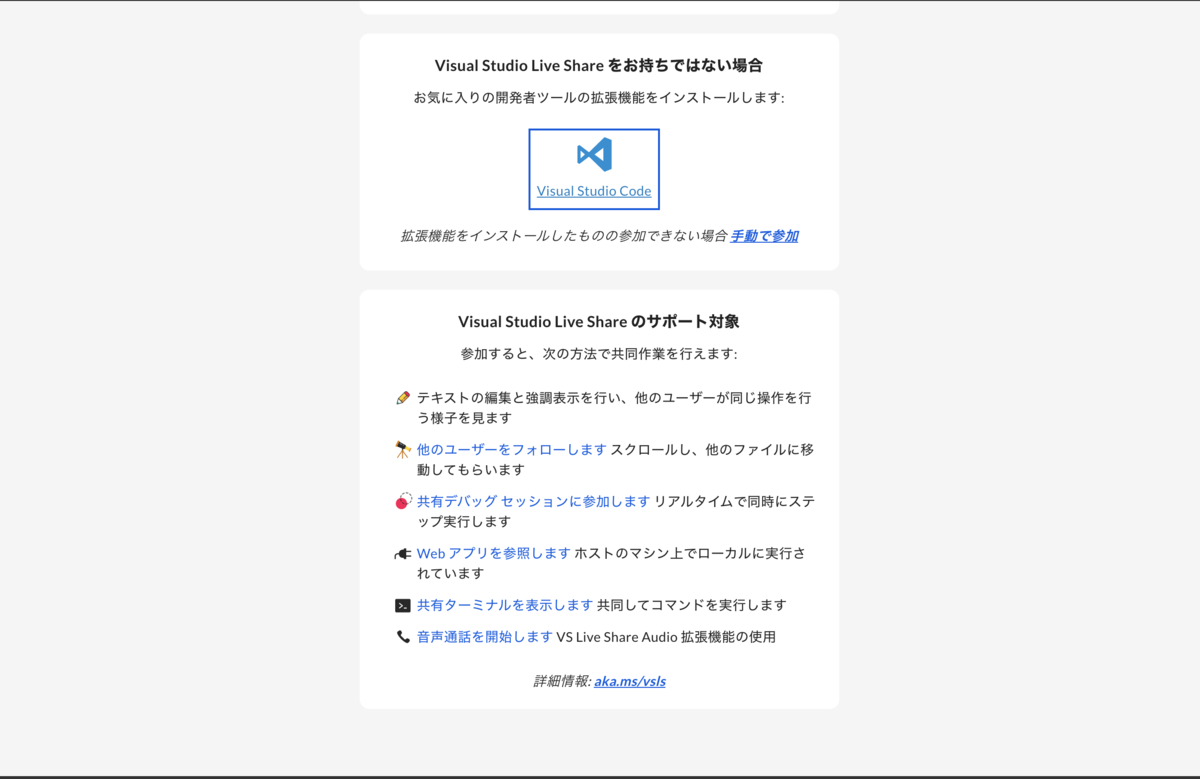The height and width of the screenshot is (779, 1200).
Task: Open 共有ターミナルを表示します link
Action: (x=505, y=605)
